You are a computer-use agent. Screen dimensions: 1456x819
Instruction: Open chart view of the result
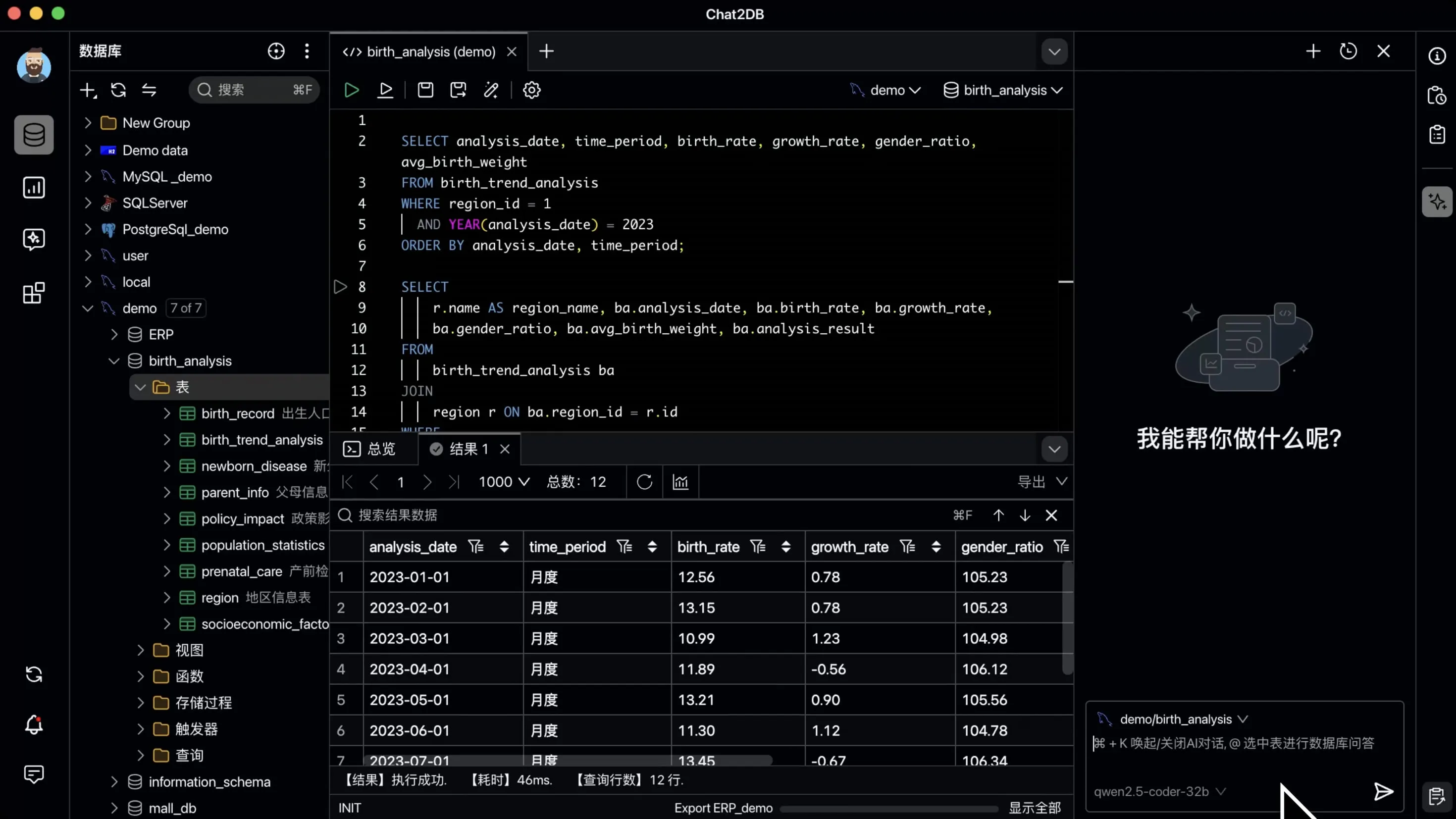[x=680, y=482]
